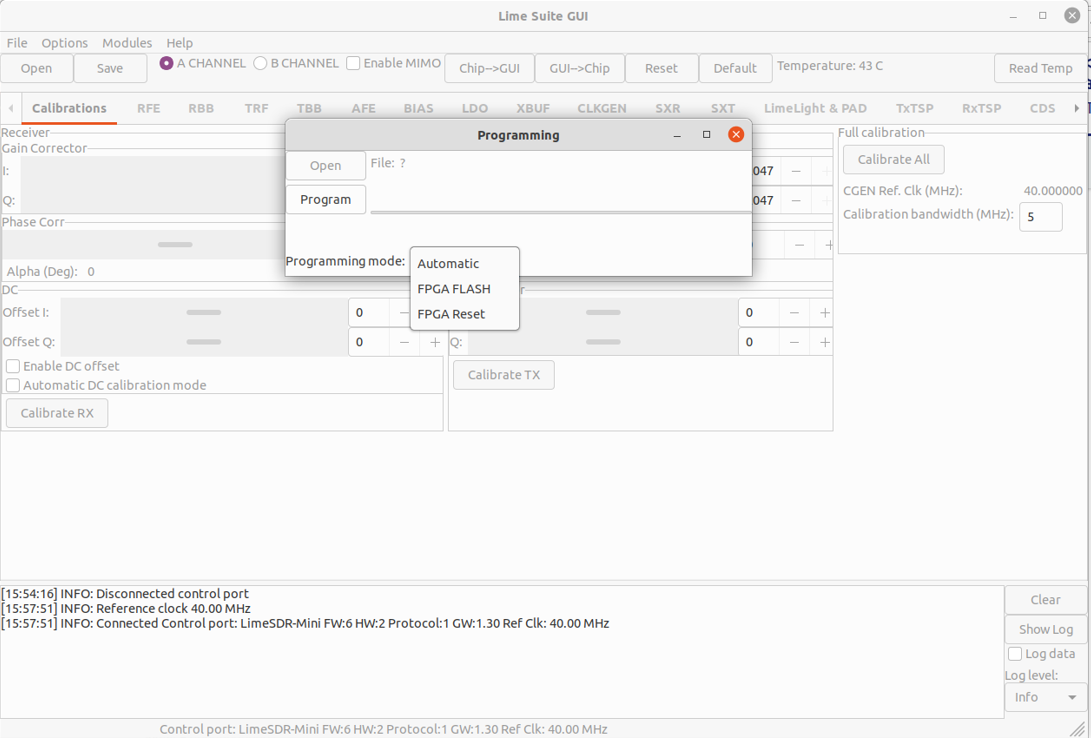The image size is (1091, 738).
Task: Switch to the CDS tab
Action: pos(1042,109)
